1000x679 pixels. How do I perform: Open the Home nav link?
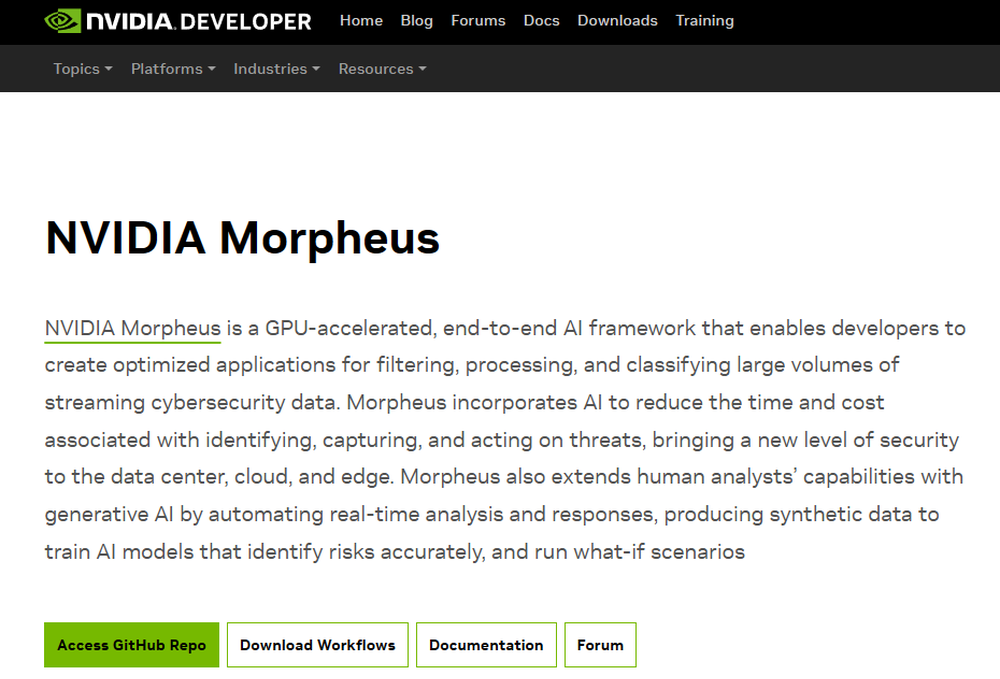pyautogui.click(x=361, y=20)
